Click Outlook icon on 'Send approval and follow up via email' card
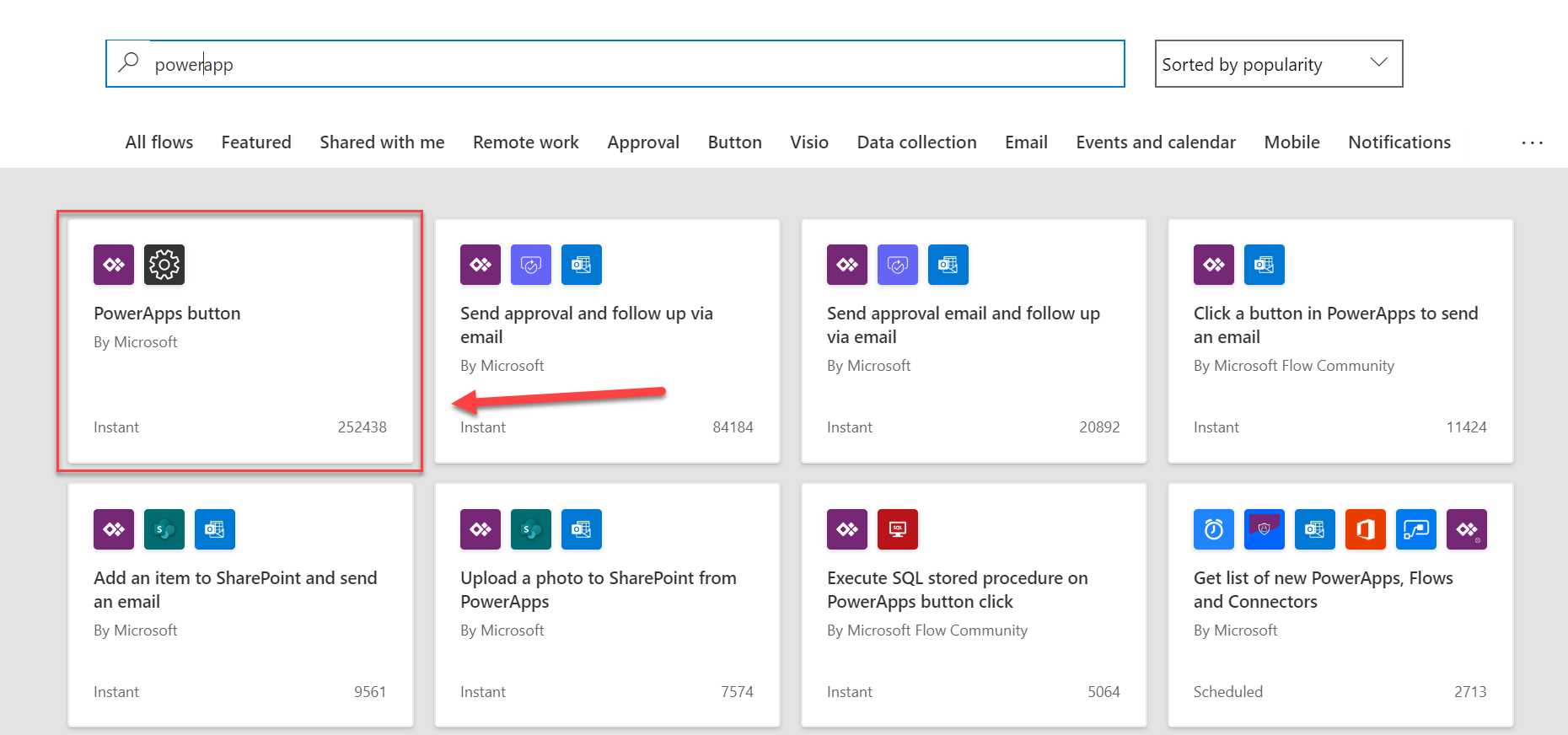Viewport: 1568px width, 735px height. click(x=582, y=265)
